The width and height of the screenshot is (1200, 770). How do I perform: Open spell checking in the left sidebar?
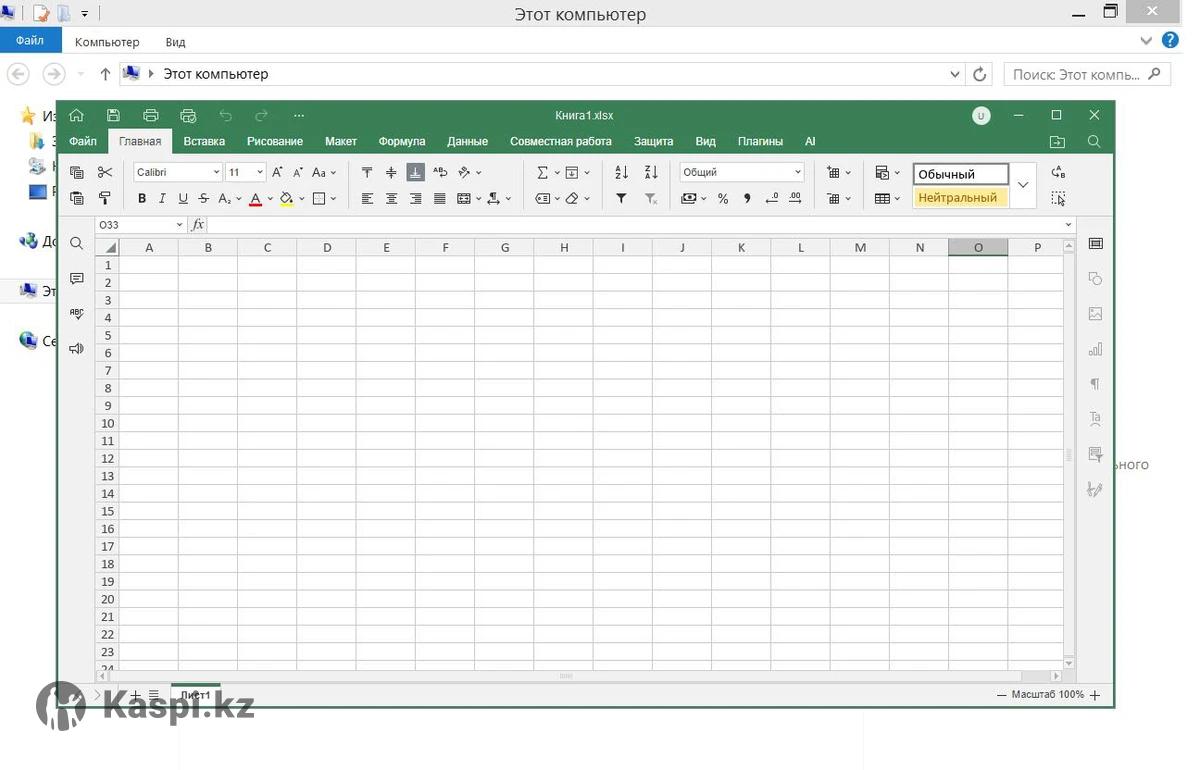(77, 314)
